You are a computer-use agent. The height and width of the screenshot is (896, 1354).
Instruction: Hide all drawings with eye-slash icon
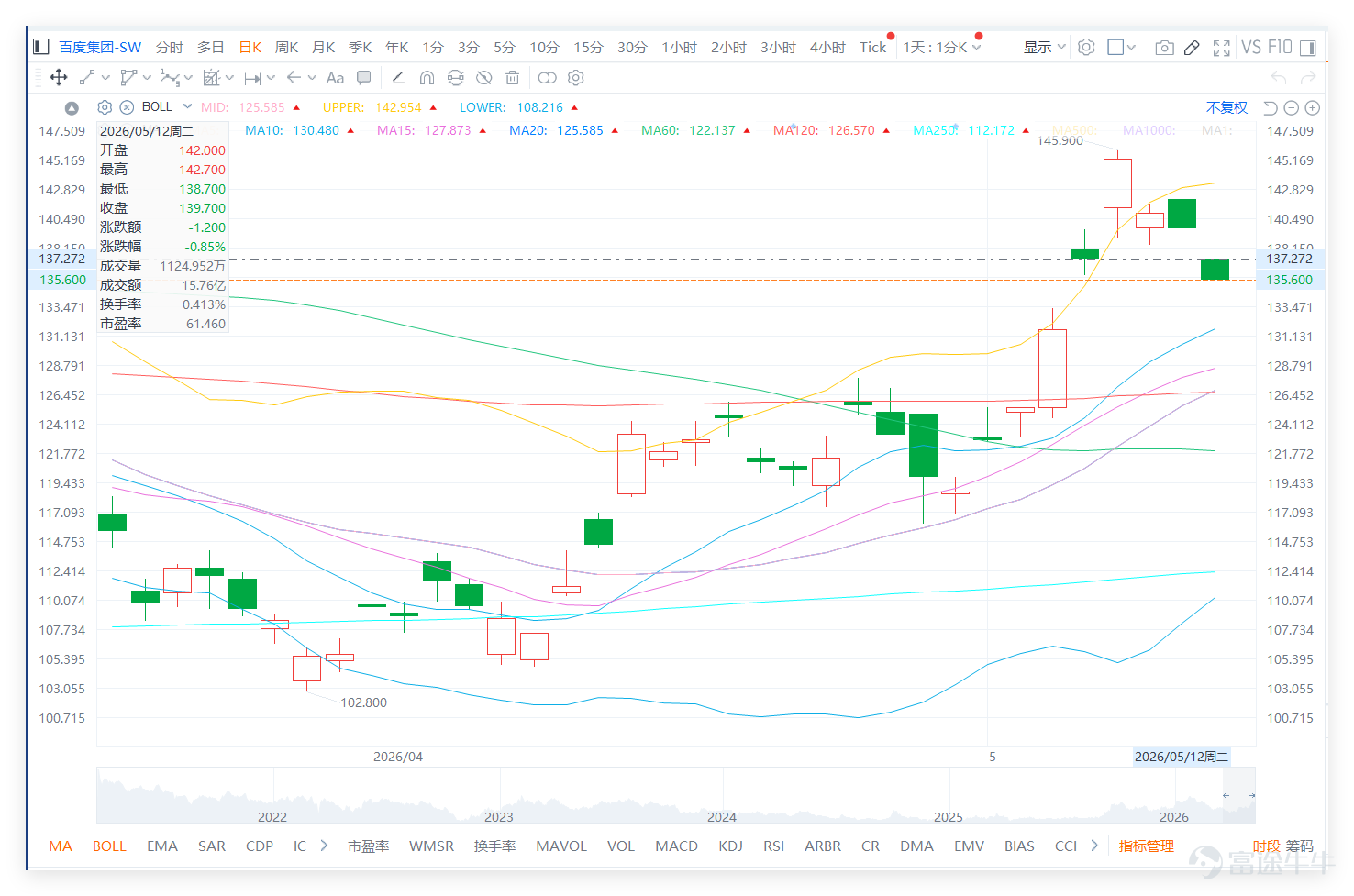[x=483, y=78]
